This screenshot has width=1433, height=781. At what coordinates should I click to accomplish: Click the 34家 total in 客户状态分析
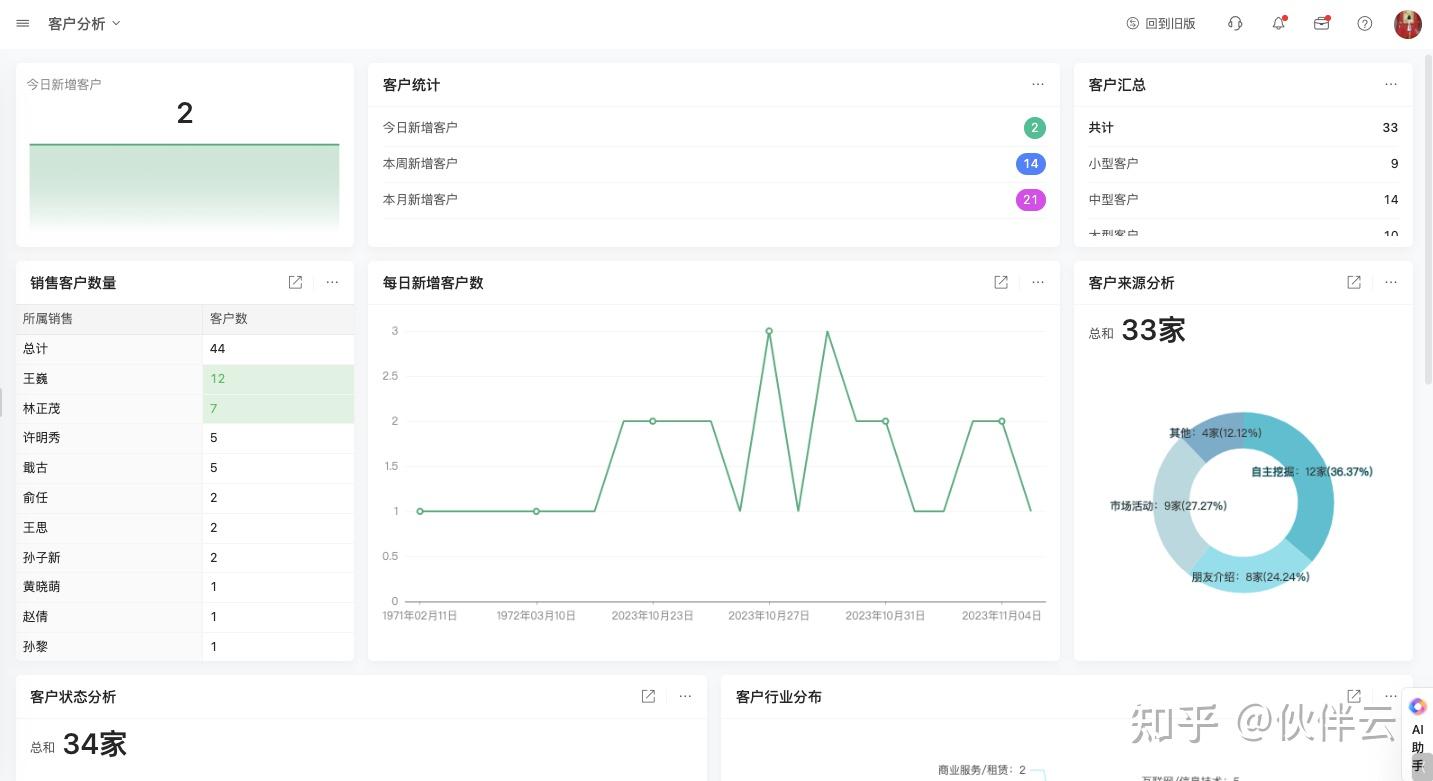pos(95,744)
